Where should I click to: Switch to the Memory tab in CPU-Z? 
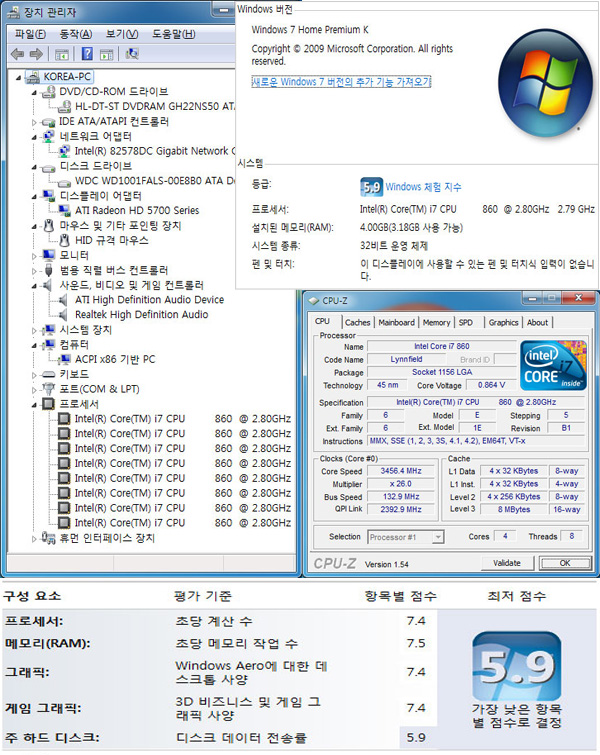point(436,323)
